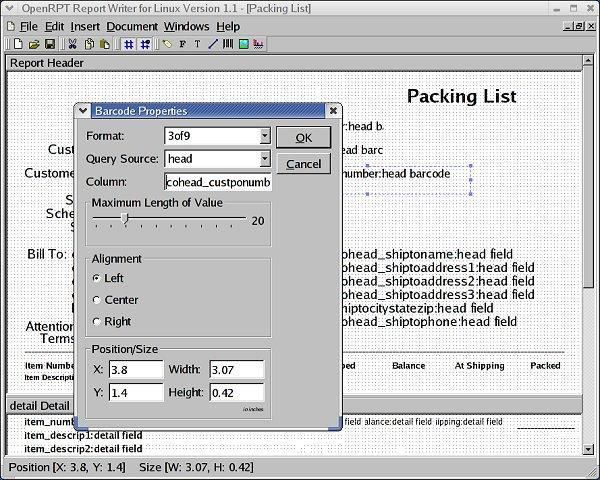Select the graph insert tool
Image resolution: width=600 pixels, height=480 pixels.
tap(258, 44)
